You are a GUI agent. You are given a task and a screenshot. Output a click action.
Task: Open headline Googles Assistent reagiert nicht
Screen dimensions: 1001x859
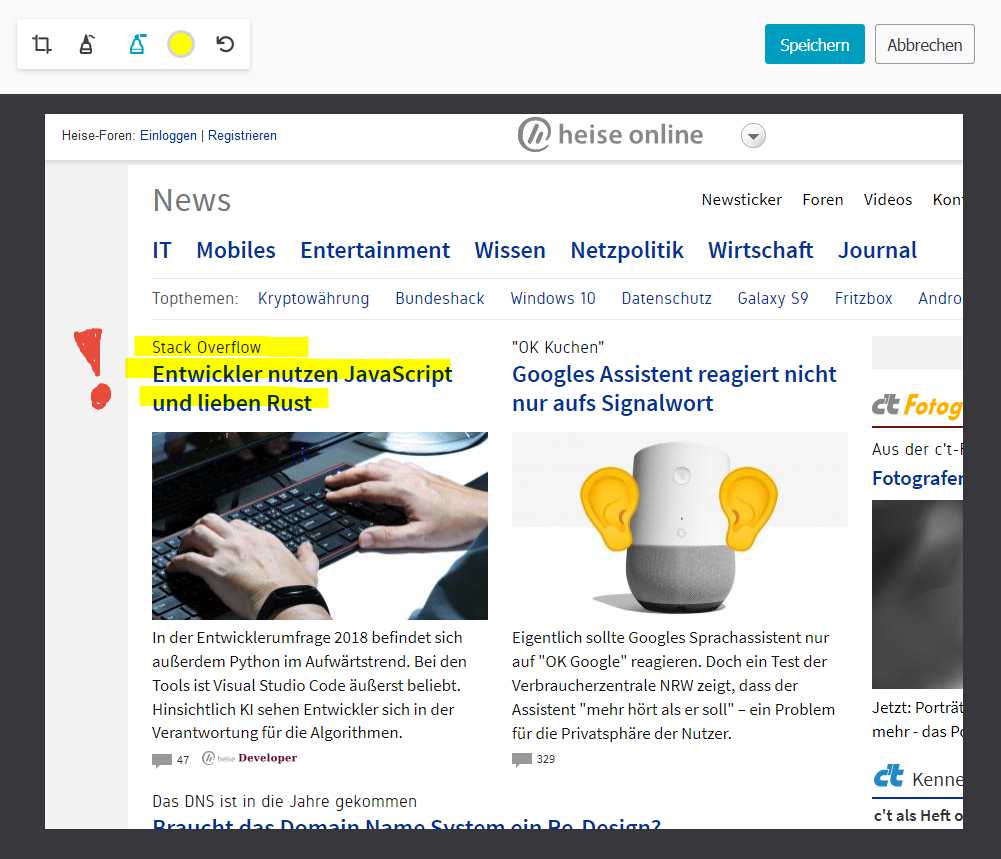(674, 388)
